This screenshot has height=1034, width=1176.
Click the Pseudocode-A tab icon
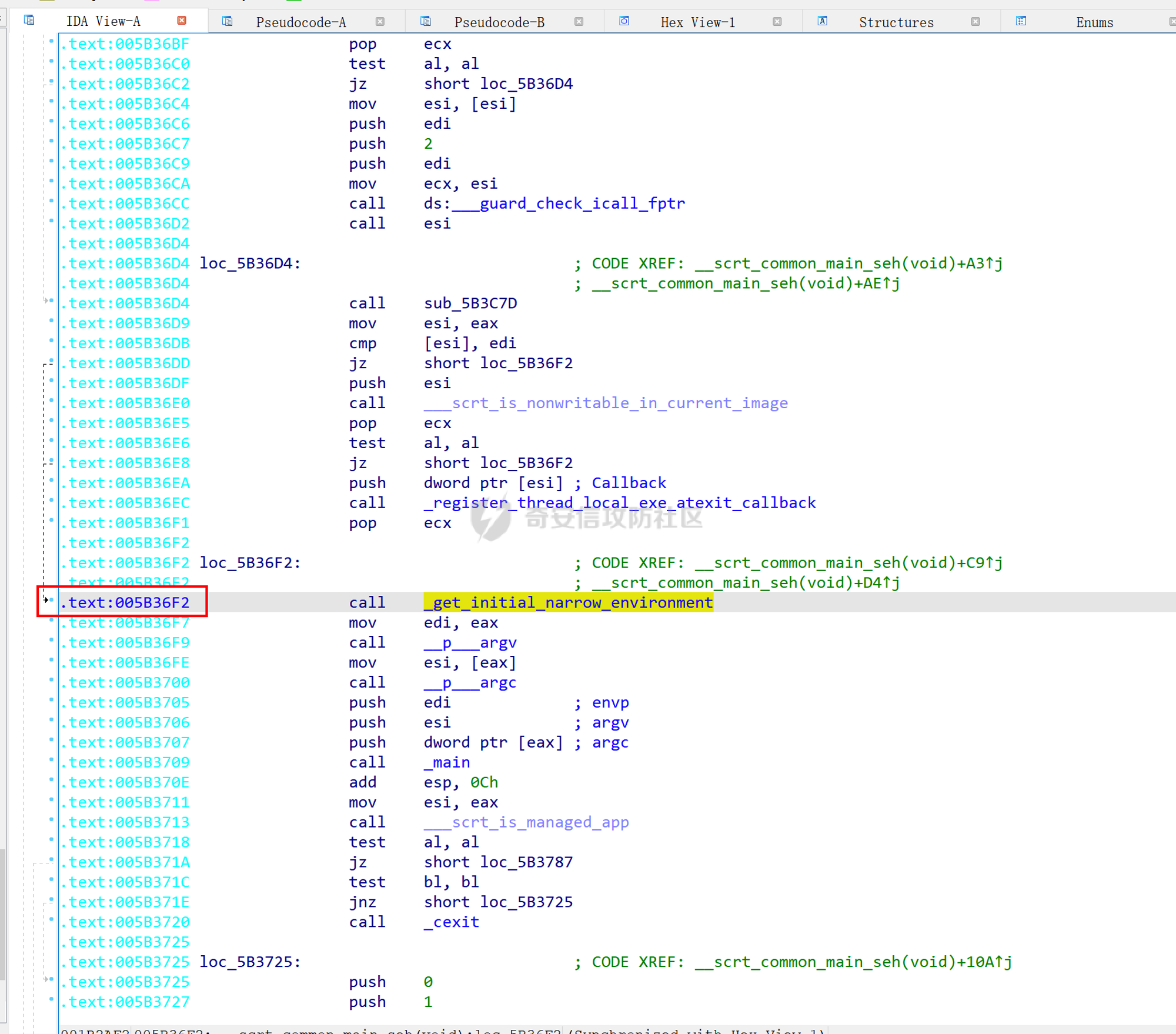[x=228, y=22]
